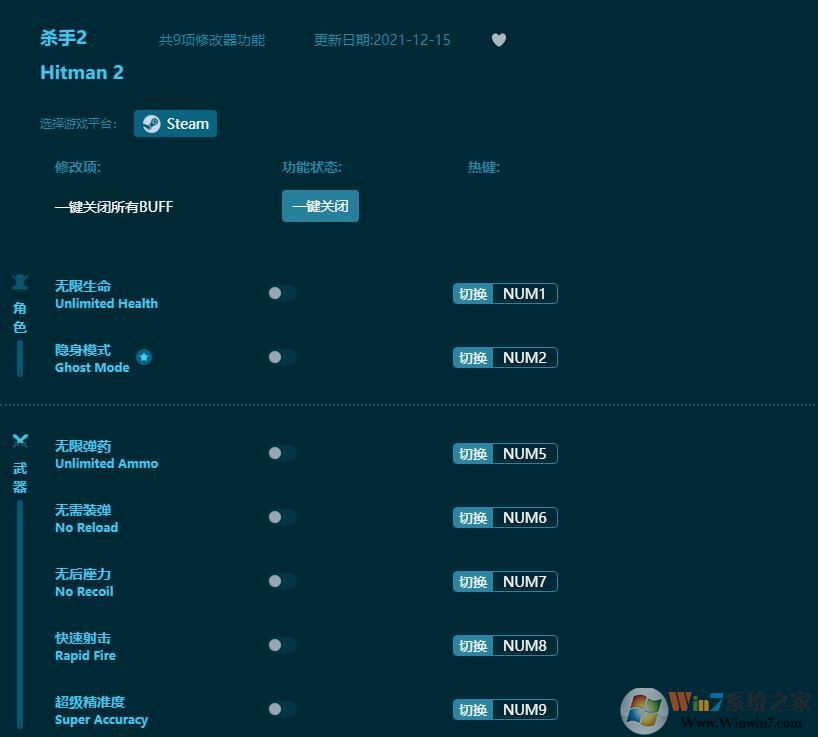Click the heart favorite icon at top
This screenshot has height=737, width=818.
tap(498, 40)
